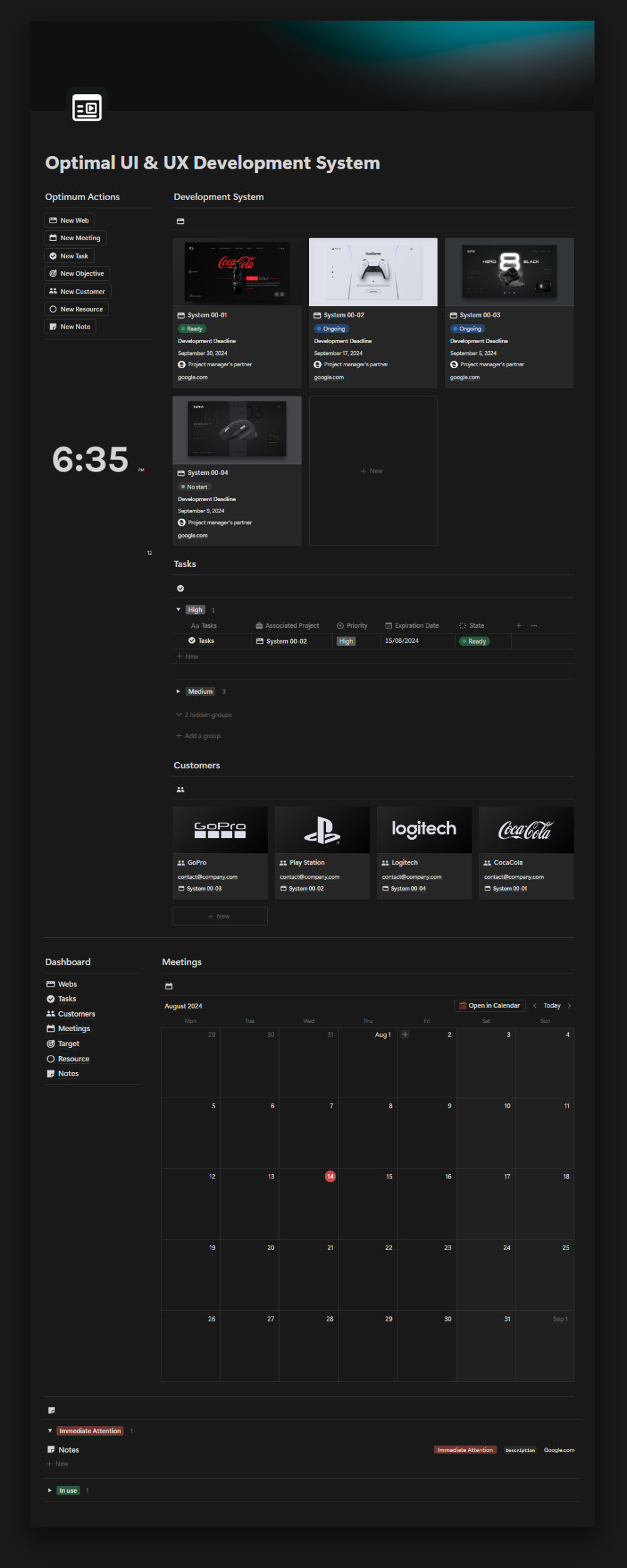
Task: Click the No start status tag on System 00-04
Action: 194,487
